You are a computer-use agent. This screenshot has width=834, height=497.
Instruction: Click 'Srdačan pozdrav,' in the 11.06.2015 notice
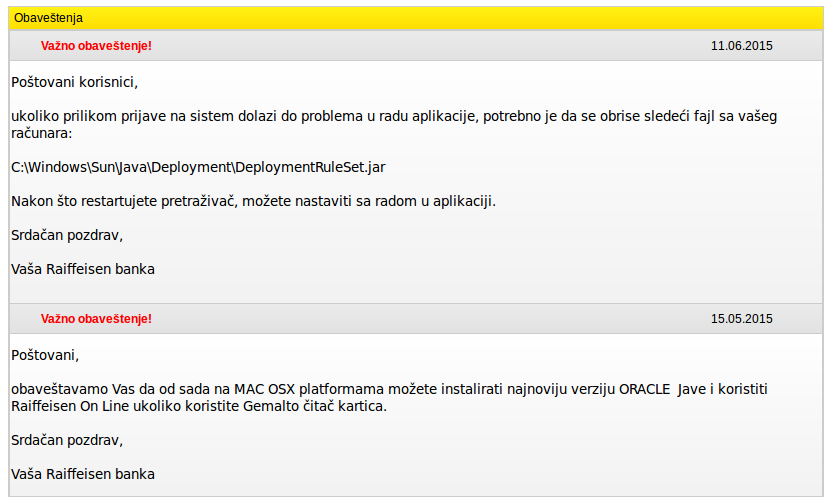(66, 235)
